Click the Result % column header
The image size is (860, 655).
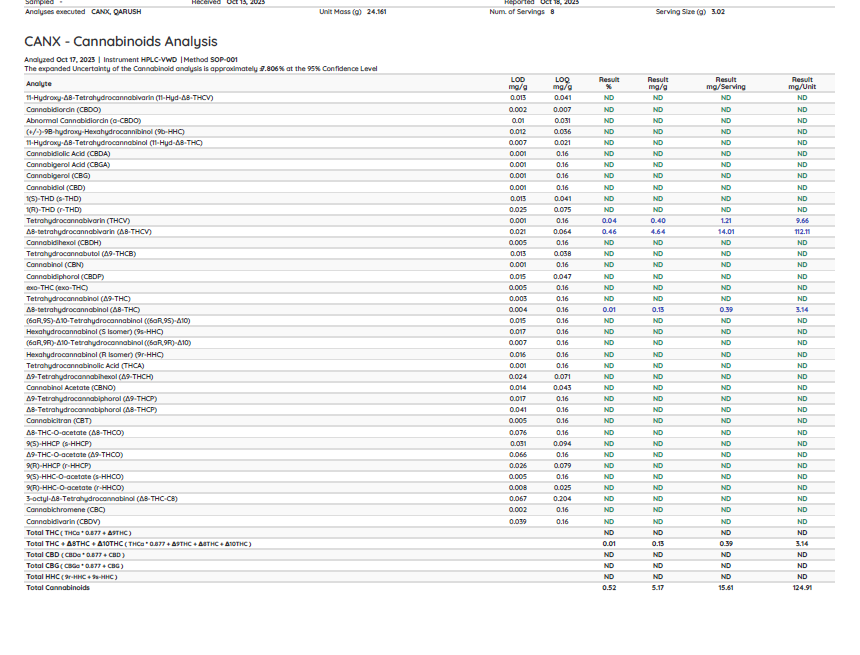click(x=609, y=83)
